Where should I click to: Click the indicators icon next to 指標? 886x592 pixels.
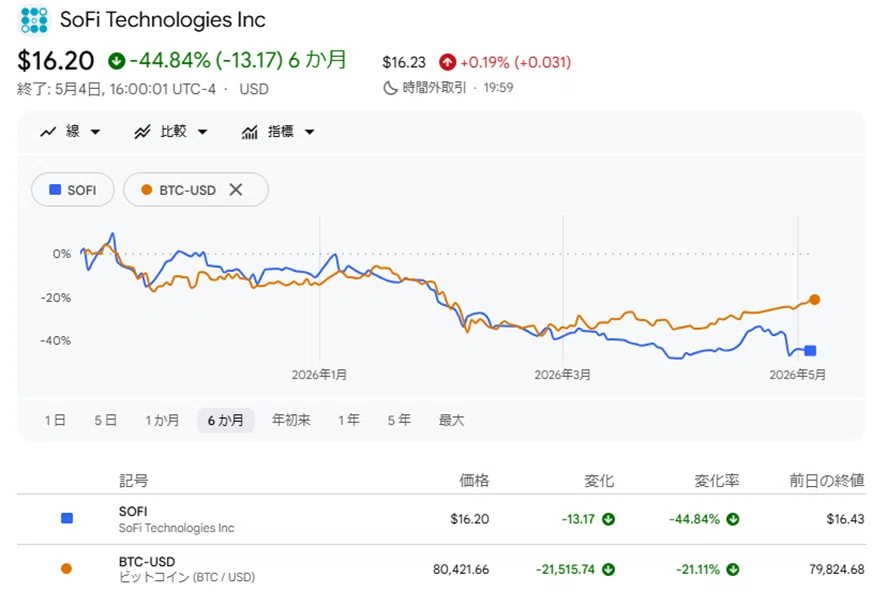[x=250, y=132]
